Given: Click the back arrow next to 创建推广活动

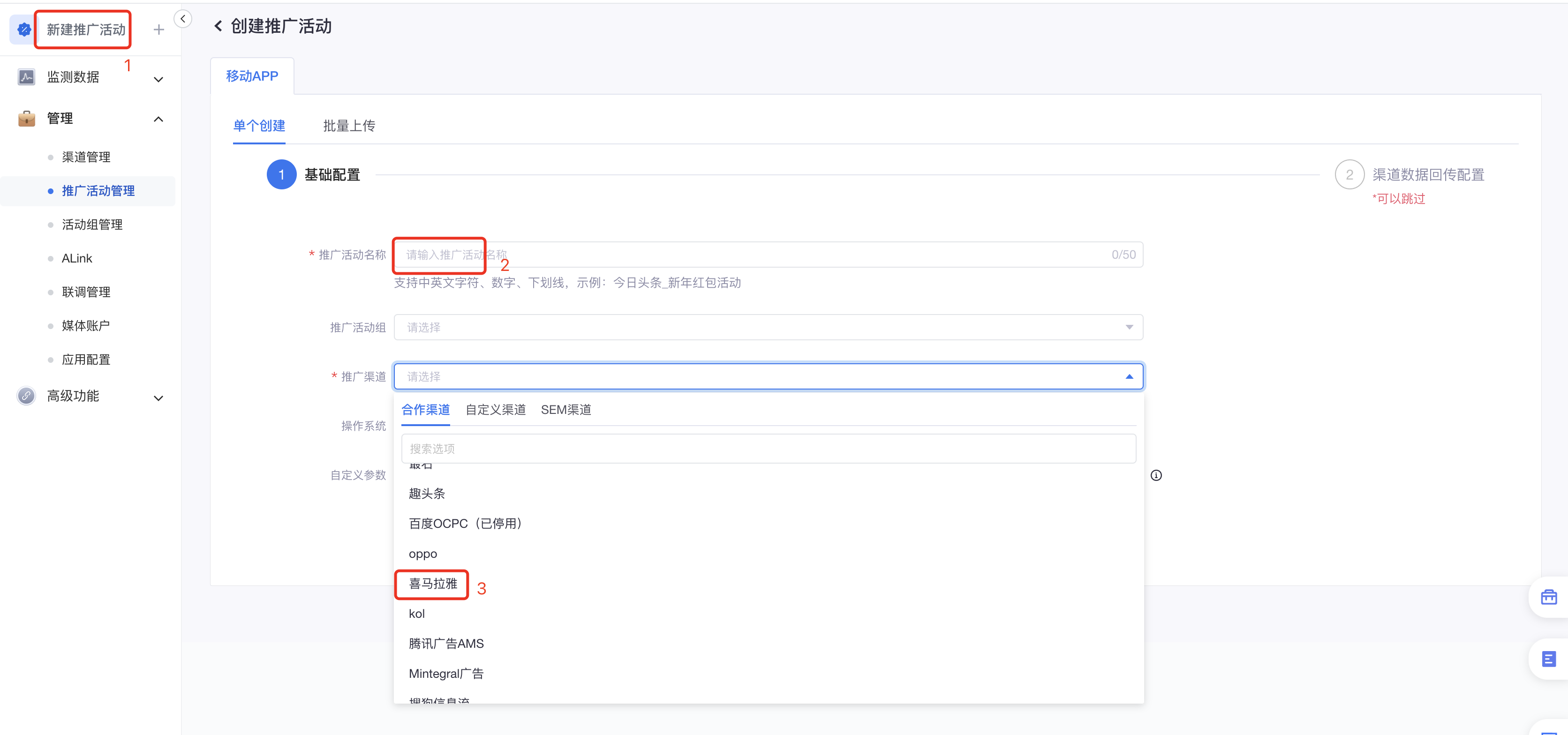Looking at the screenshot, I should (218, 26).
